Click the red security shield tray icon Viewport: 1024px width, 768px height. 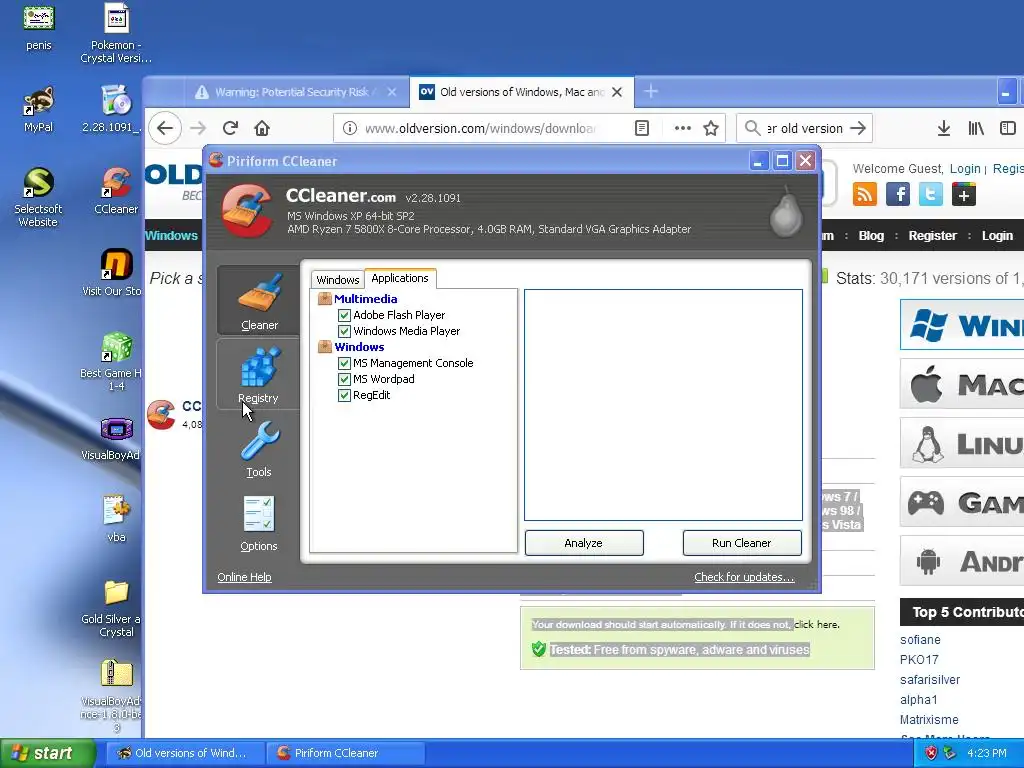point(931,753)
